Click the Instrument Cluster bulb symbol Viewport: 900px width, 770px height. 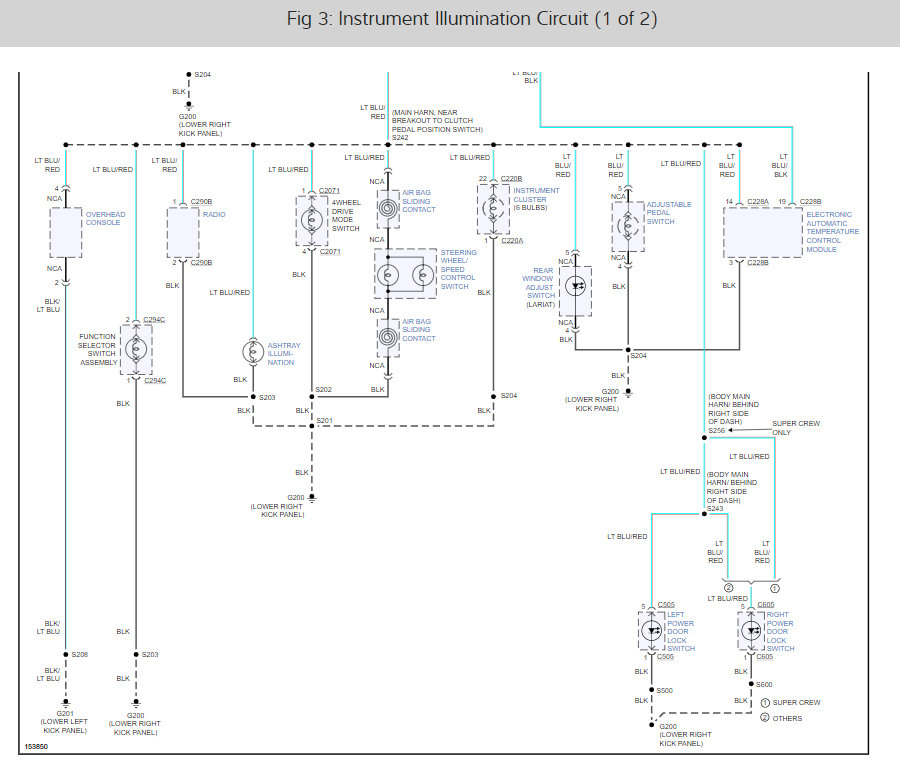click(493, 208)
